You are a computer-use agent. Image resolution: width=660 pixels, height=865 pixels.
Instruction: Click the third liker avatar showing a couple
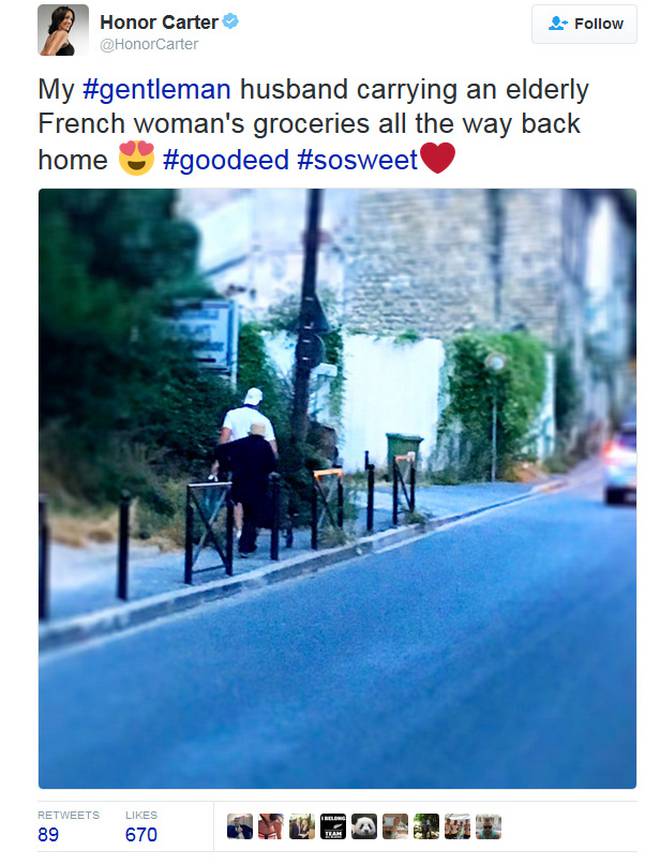click(302, 826)
